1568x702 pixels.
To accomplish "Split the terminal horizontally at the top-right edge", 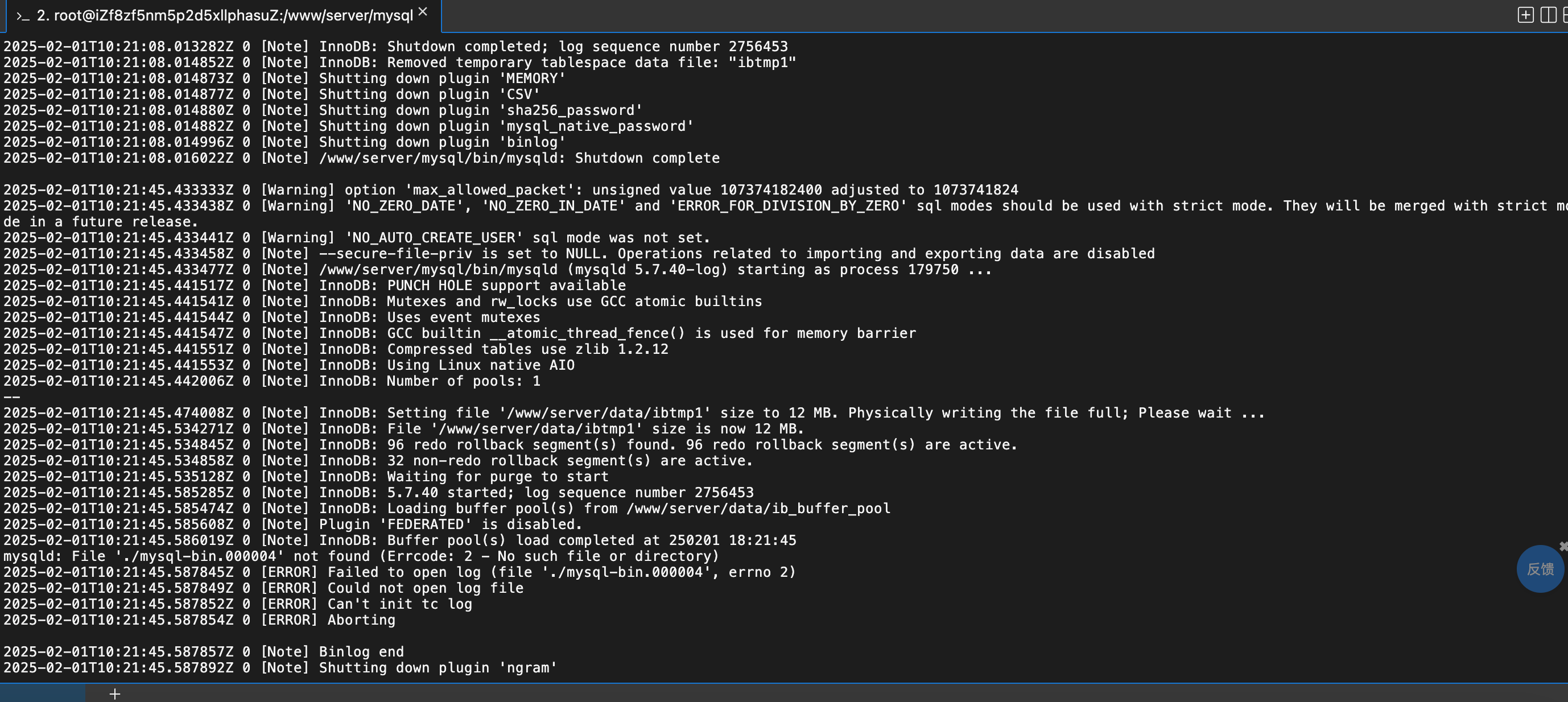I will pos(1565,15).
